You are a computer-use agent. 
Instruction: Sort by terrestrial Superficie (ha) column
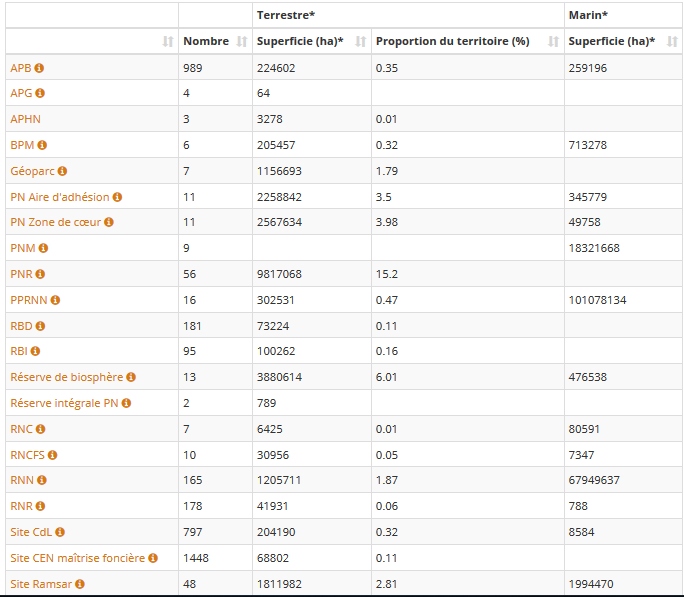(360, 42)
